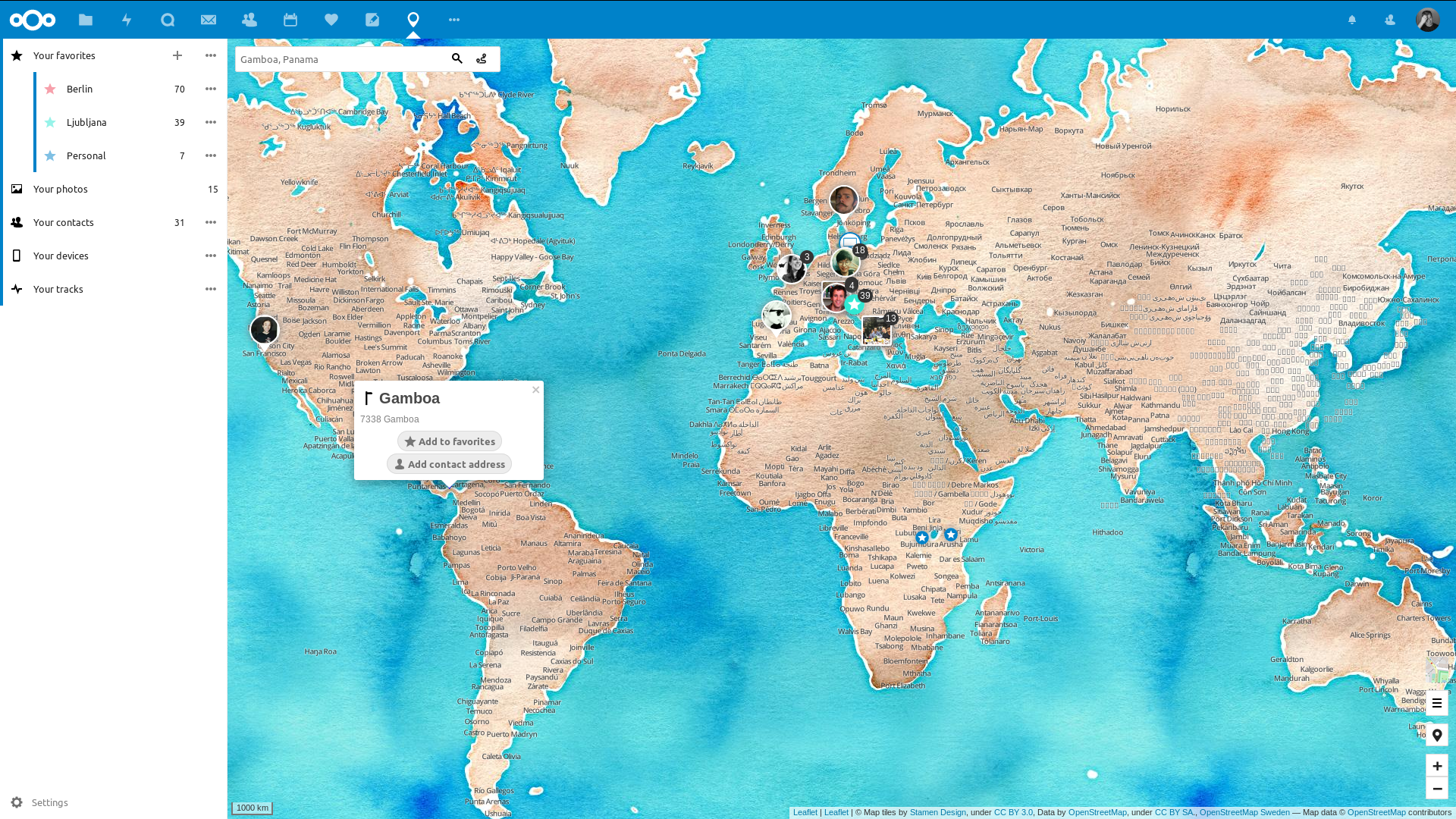
Task: Click the zoom in control on map
Action: tap(1437, 766)
